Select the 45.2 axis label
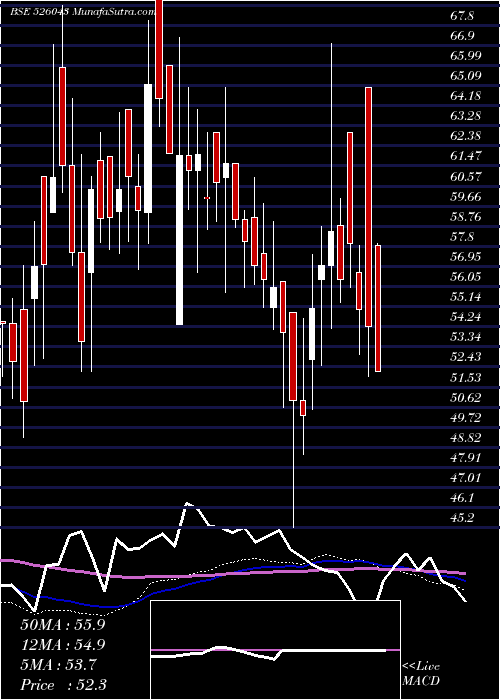The image size is (500, 700). click(463, 518)
